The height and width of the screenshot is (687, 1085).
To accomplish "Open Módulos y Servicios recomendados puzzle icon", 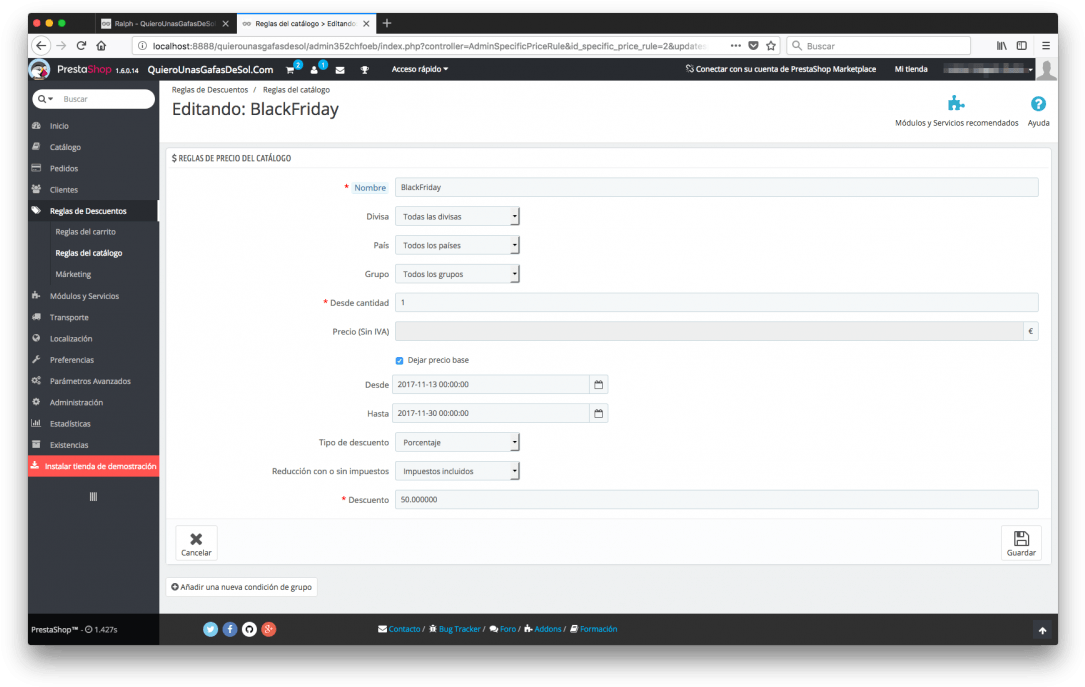I will [x=956, y=104].
